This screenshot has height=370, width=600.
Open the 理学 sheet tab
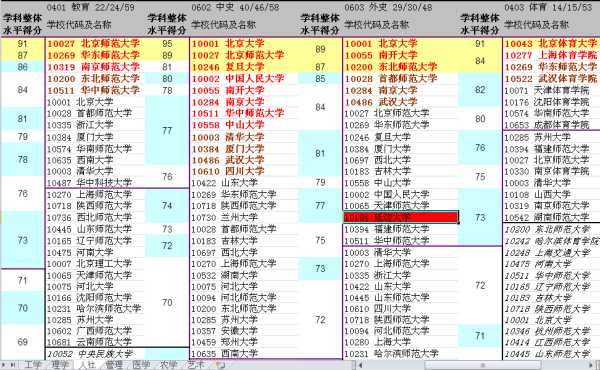coord(60,365)
